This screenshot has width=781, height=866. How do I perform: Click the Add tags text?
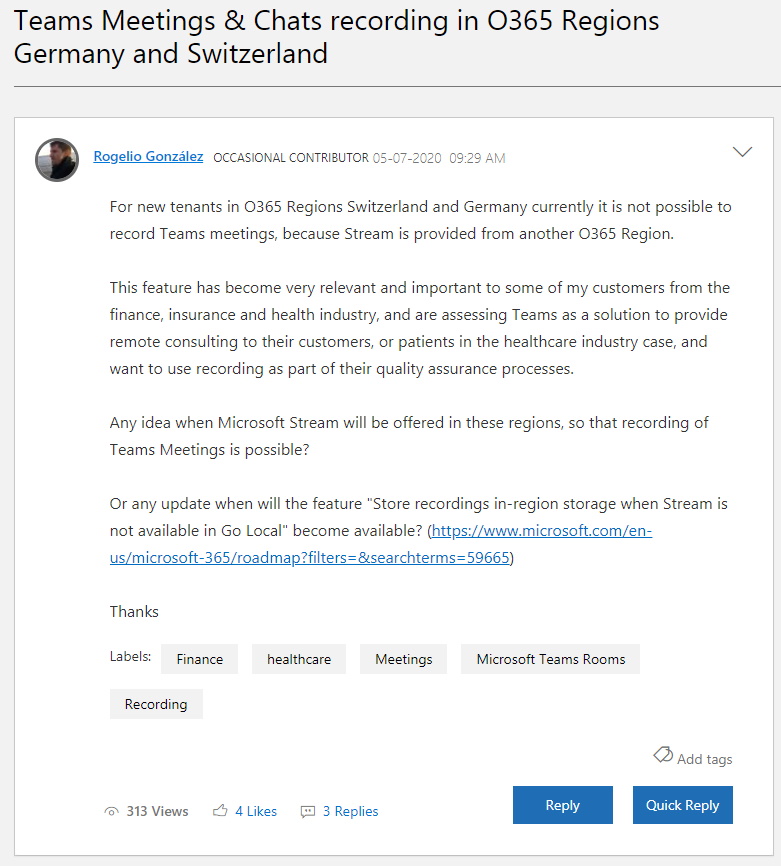click(705, 759)
